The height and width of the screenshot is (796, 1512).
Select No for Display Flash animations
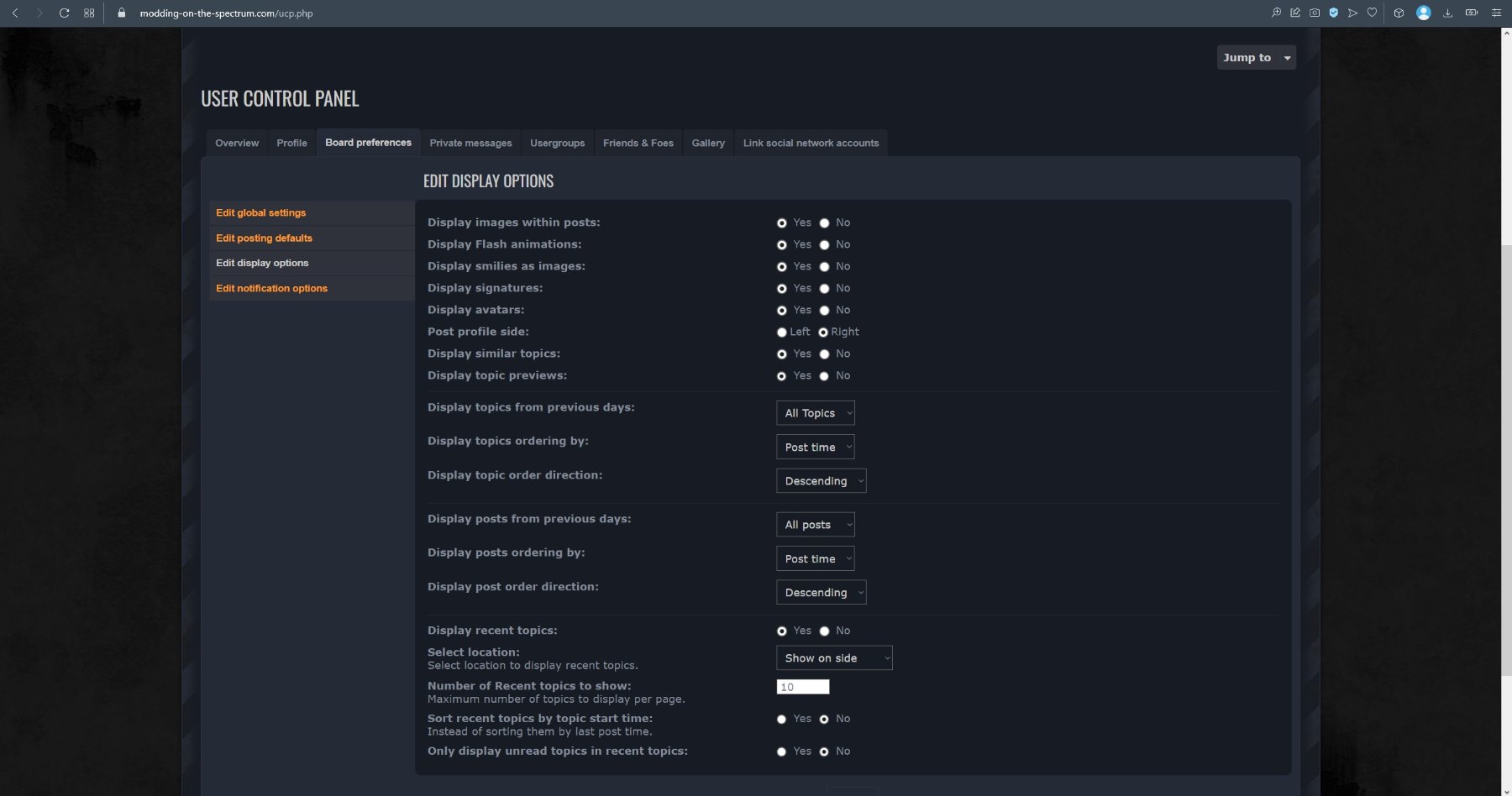[825, 245]
